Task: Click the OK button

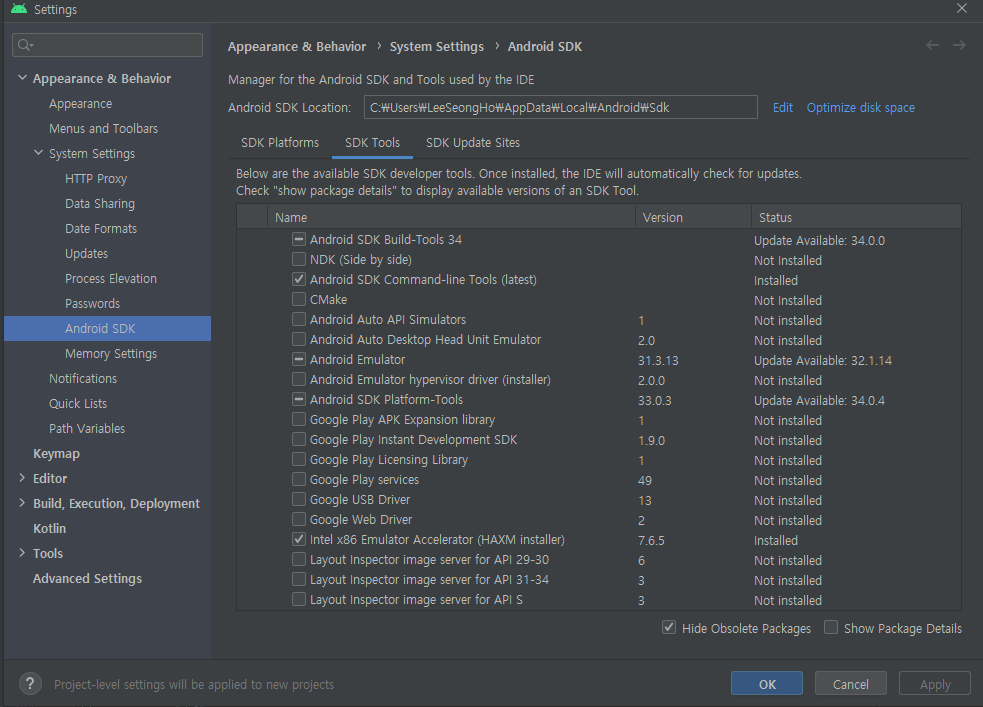Action: (767, 684)
